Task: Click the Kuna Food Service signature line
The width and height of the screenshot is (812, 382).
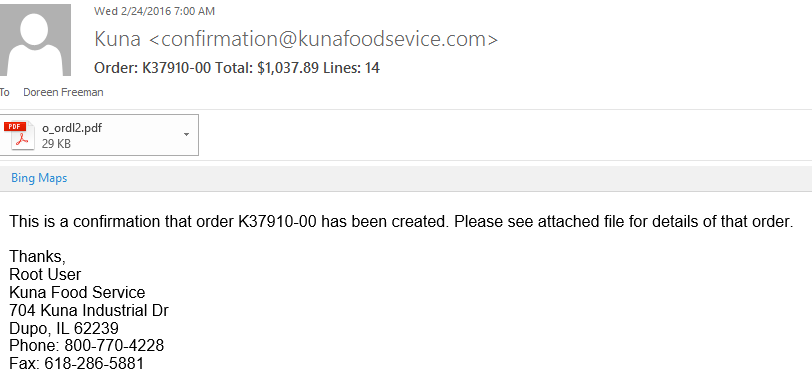Action: tap(77, 292)
